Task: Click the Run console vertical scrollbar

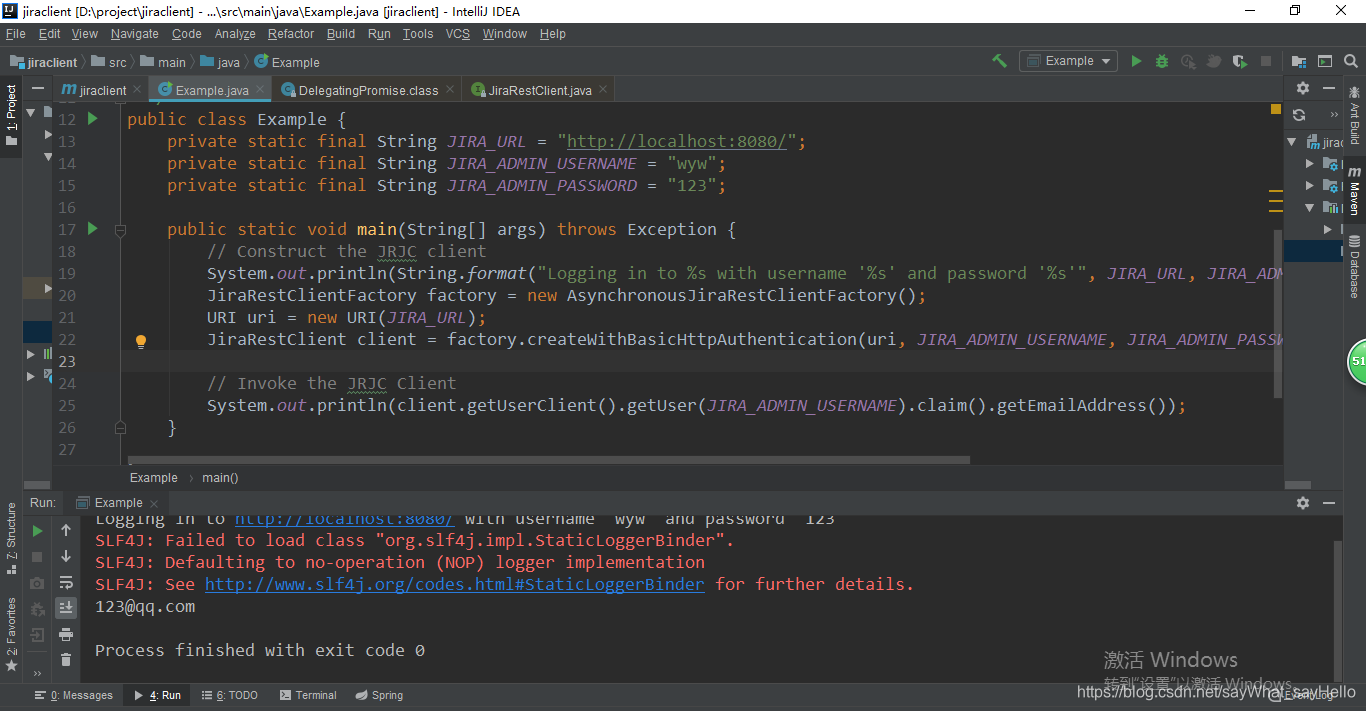Action: coord(1338,610)
